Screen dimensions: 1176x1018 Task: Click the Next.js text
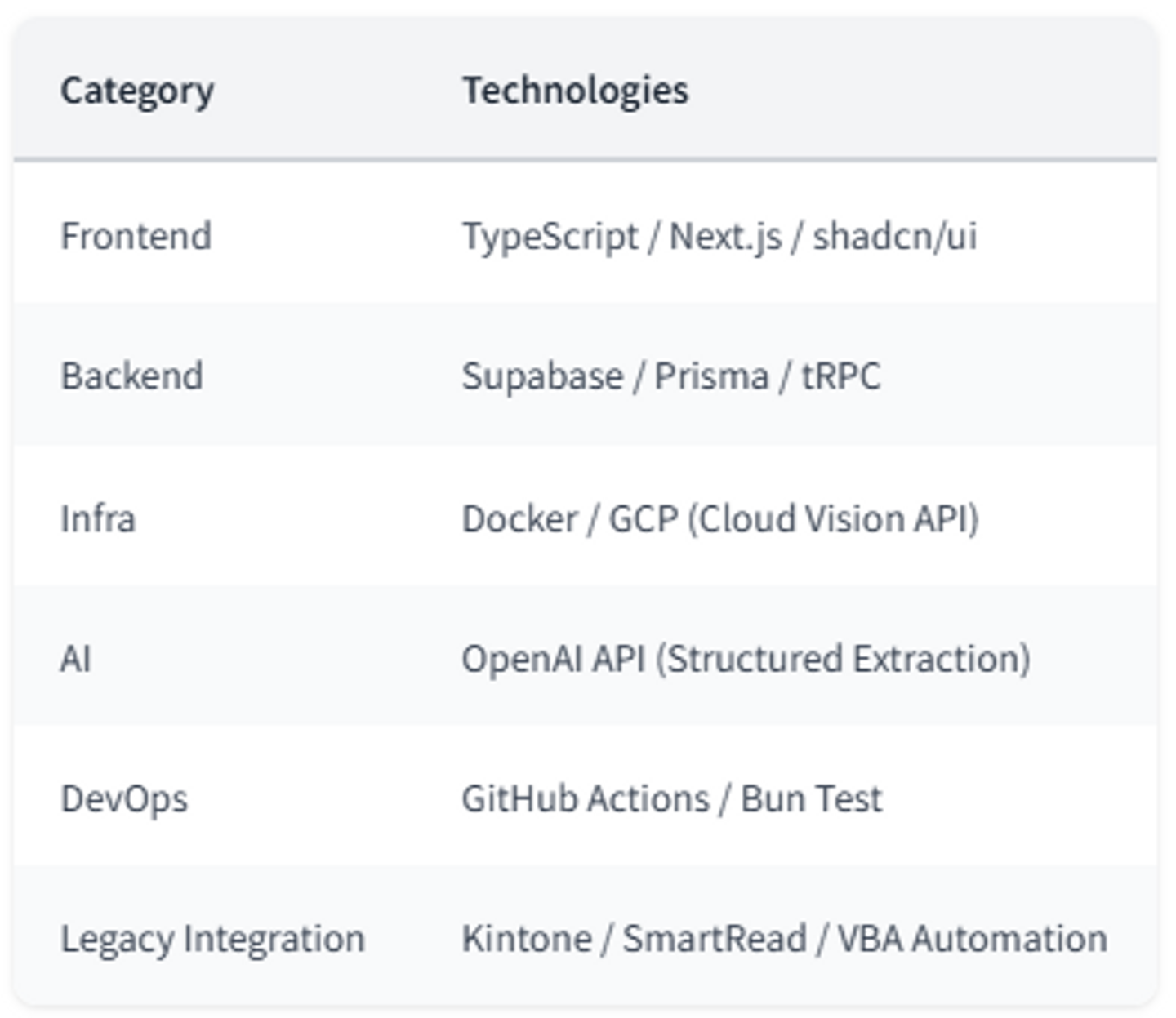(x=725, y=237)
